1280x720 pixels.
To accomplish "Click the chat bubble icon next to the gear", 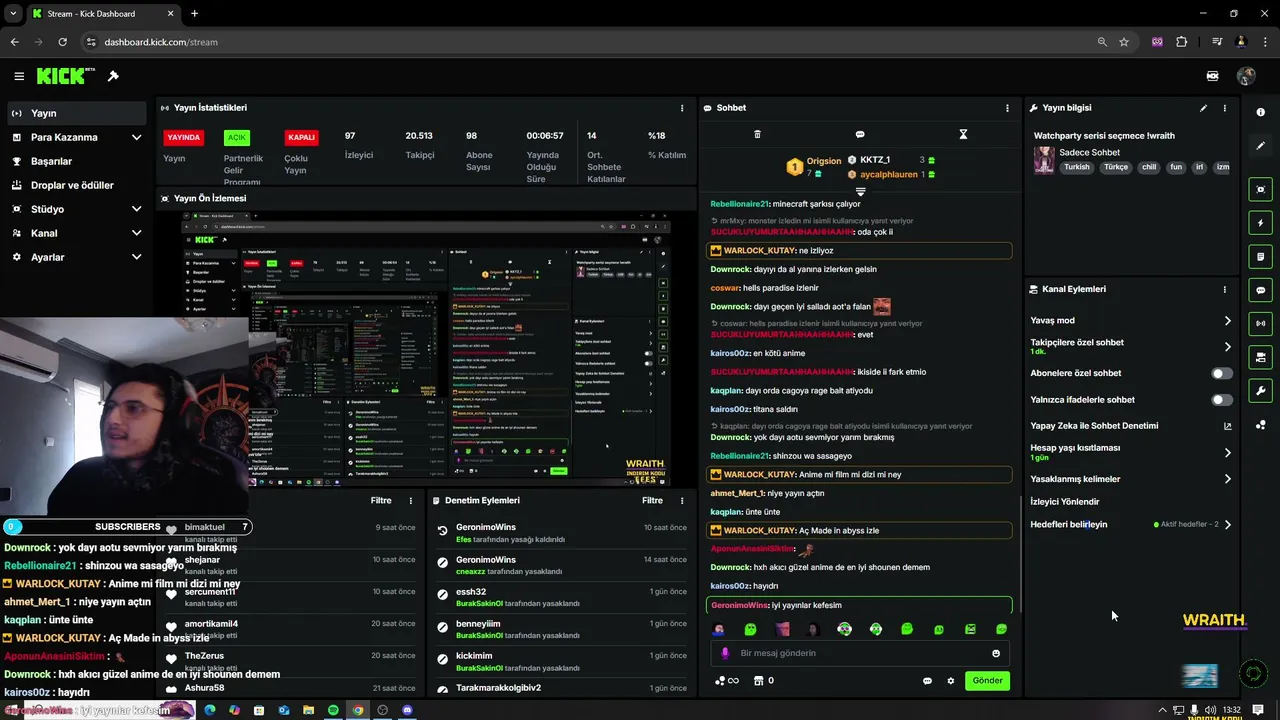I will 927,681.
